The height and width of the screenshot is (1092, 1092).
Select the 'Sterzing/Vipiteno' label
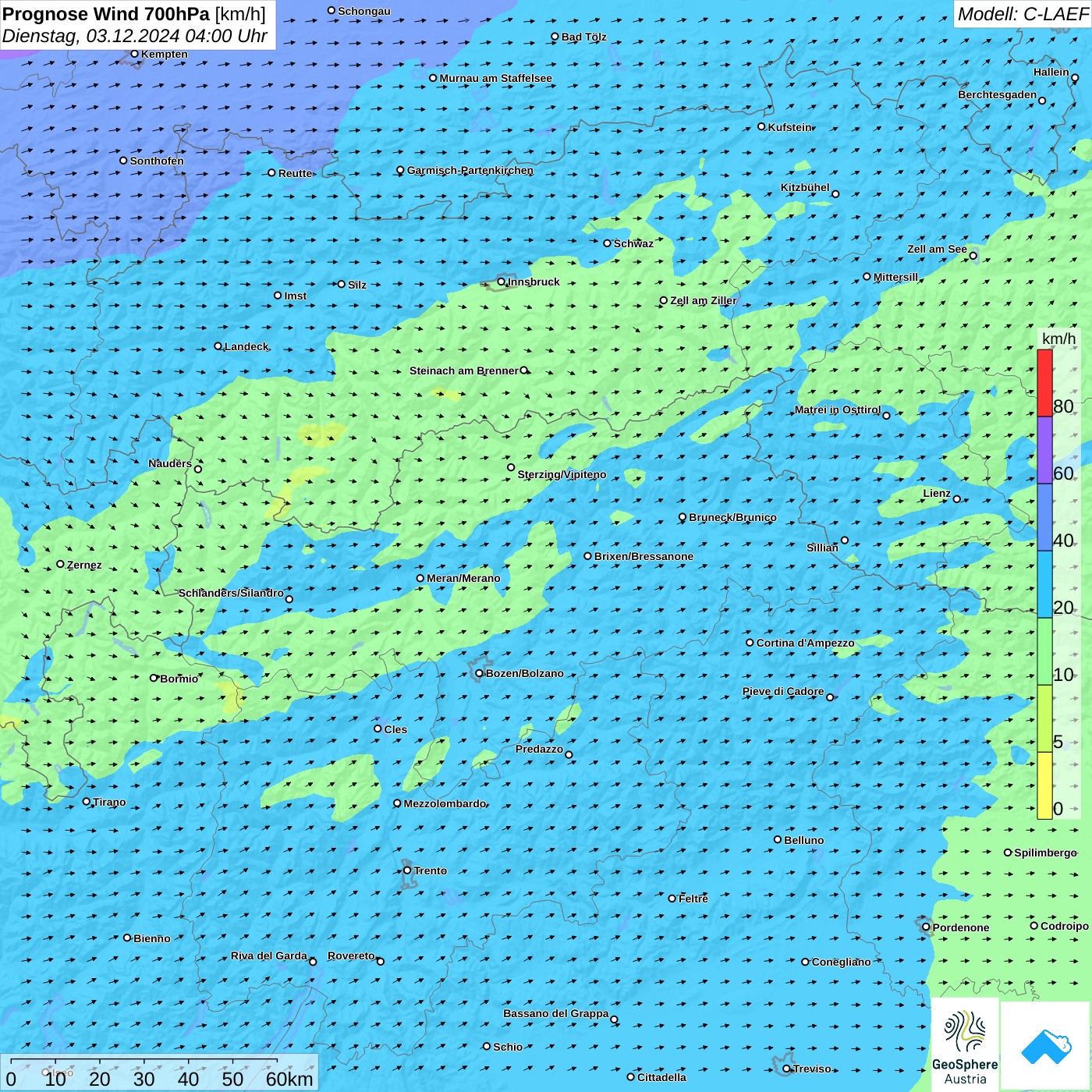pos(562,474)
